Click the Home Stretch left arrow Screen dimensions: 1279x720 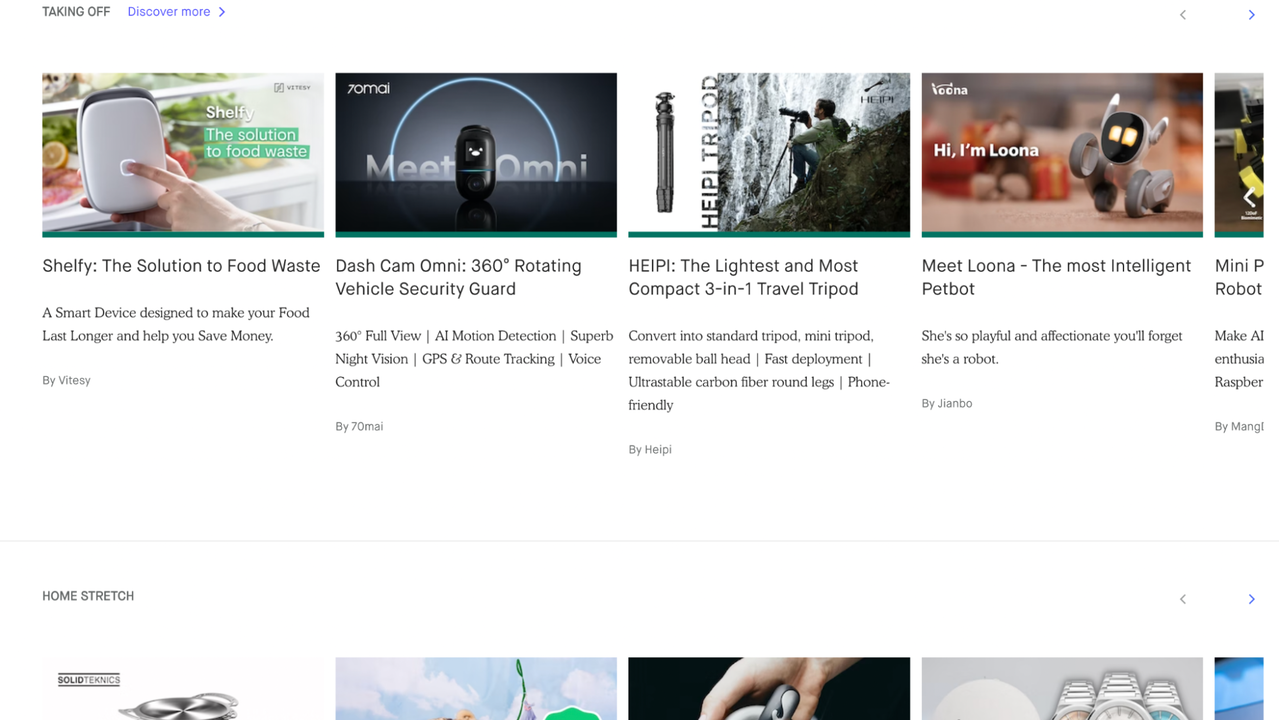[1183, 598]
